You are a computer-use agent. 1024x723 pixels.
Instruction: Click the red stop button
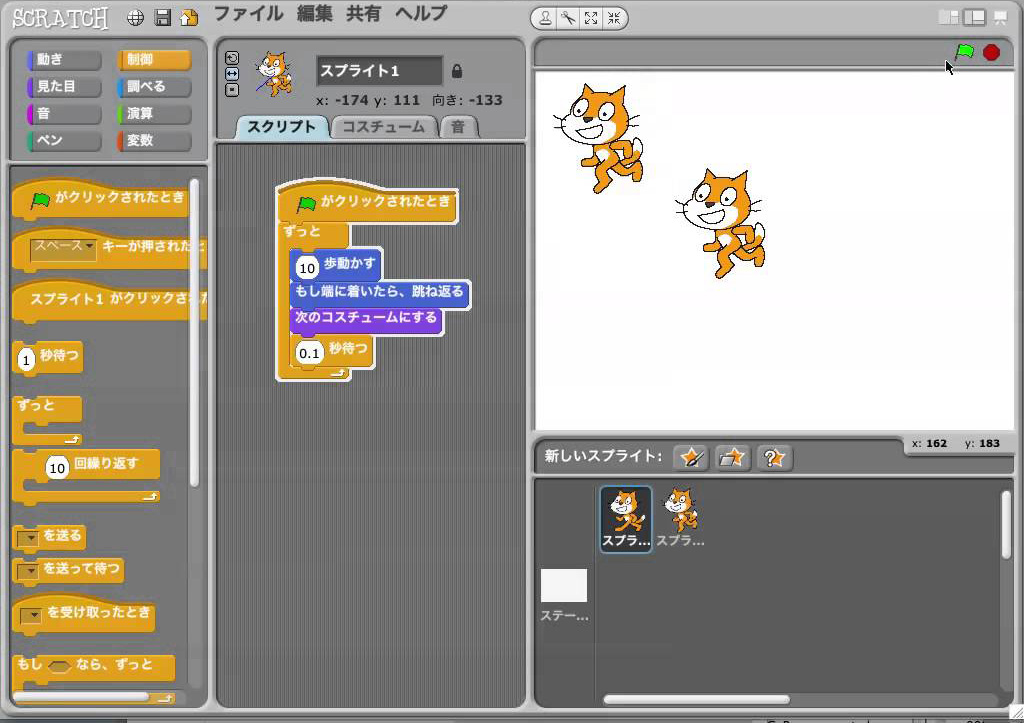pyautogui.click(x=991, y=52)
